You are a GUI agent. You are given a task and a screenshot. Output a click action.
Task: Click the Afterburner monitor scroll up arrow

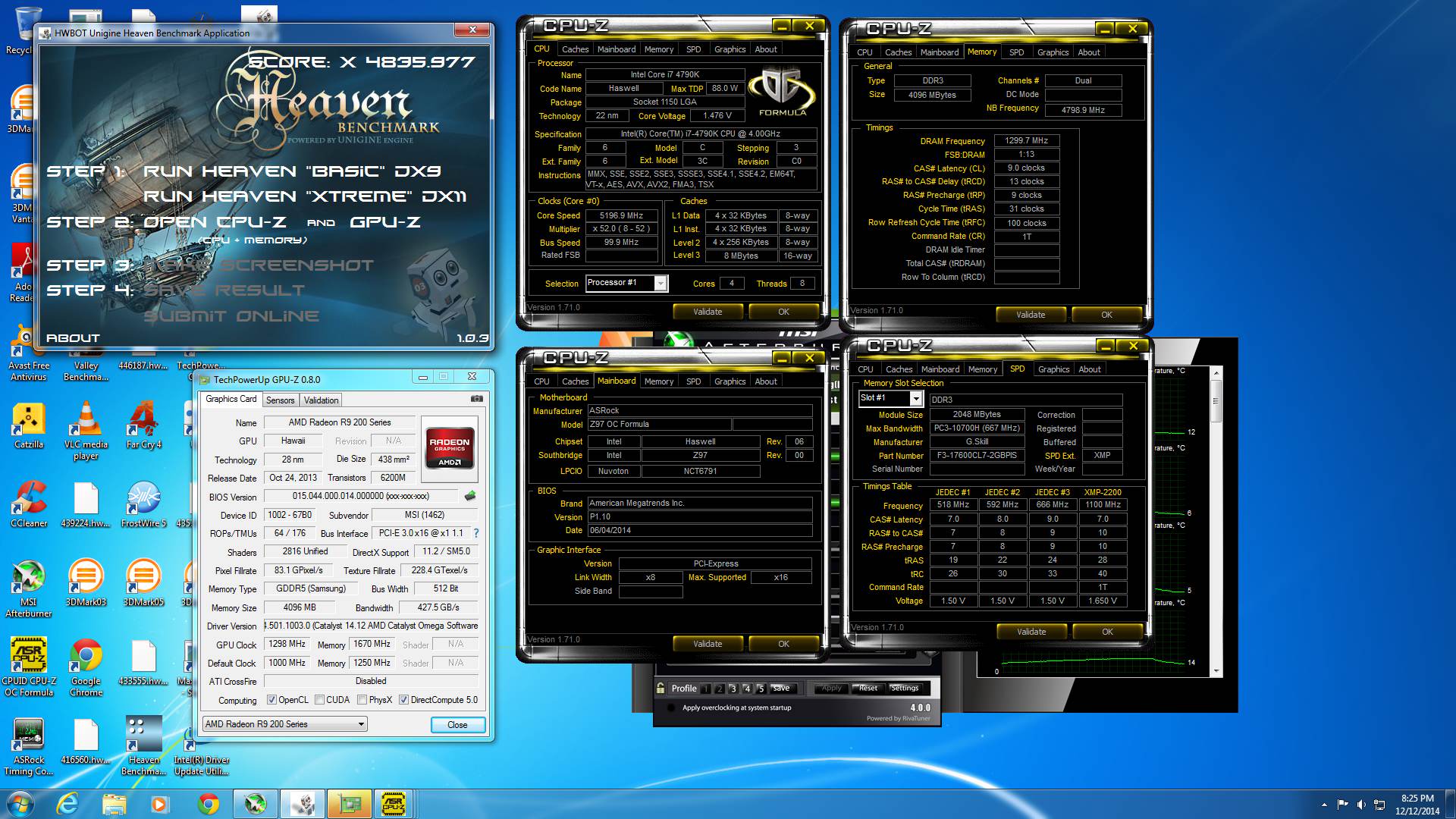coord(1216,373)
